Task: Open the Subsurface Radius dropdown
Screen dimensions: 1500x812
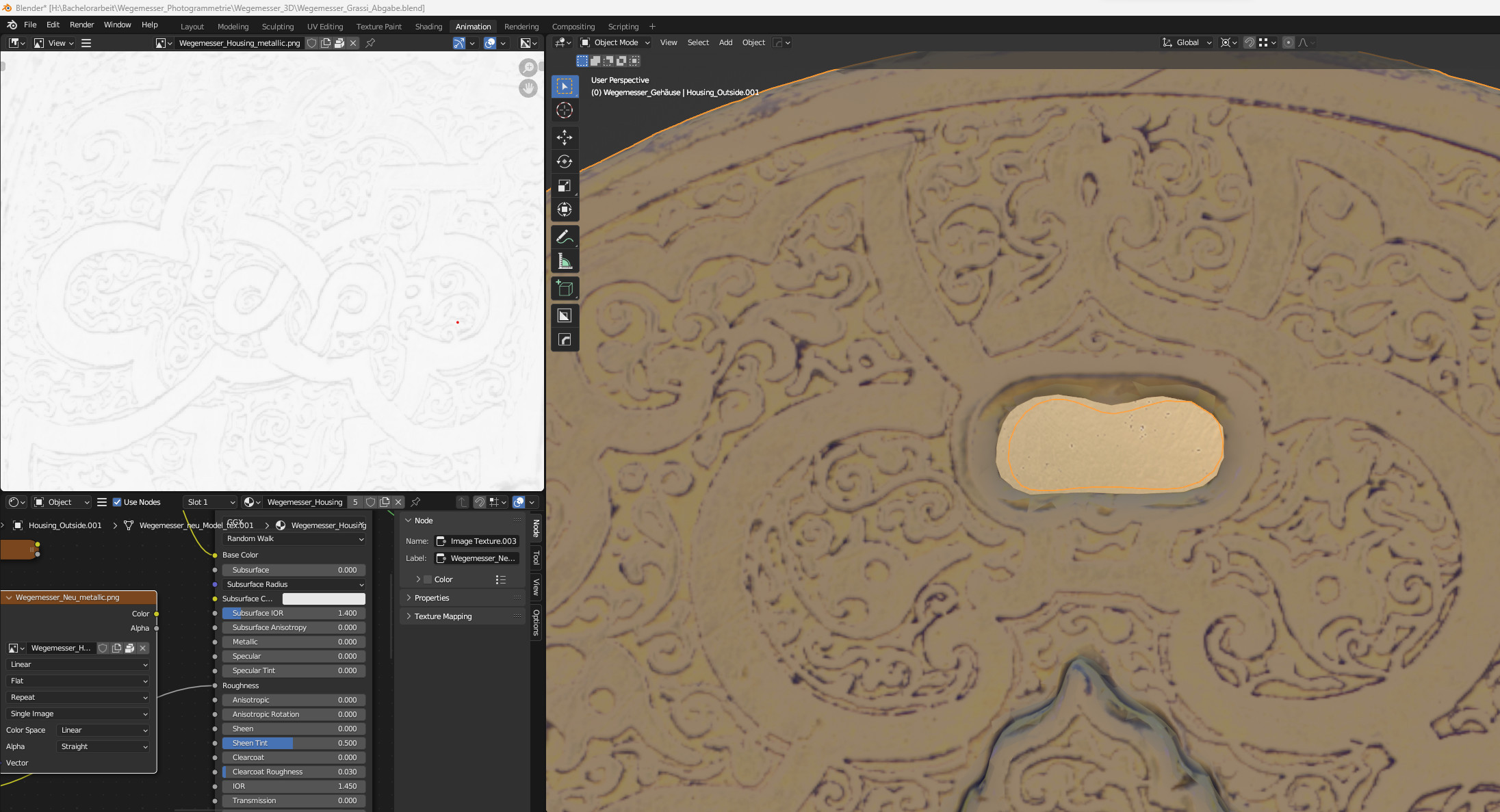Action: point(294,584)
